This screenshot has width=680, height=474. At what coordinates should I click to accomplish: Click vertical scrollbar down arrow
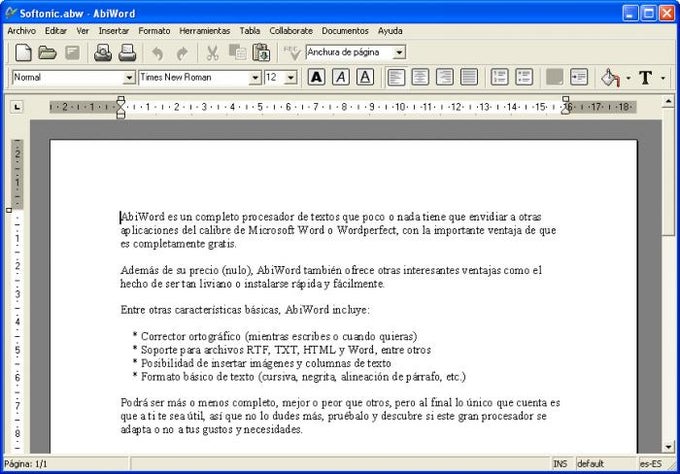(x=668, y=447)
